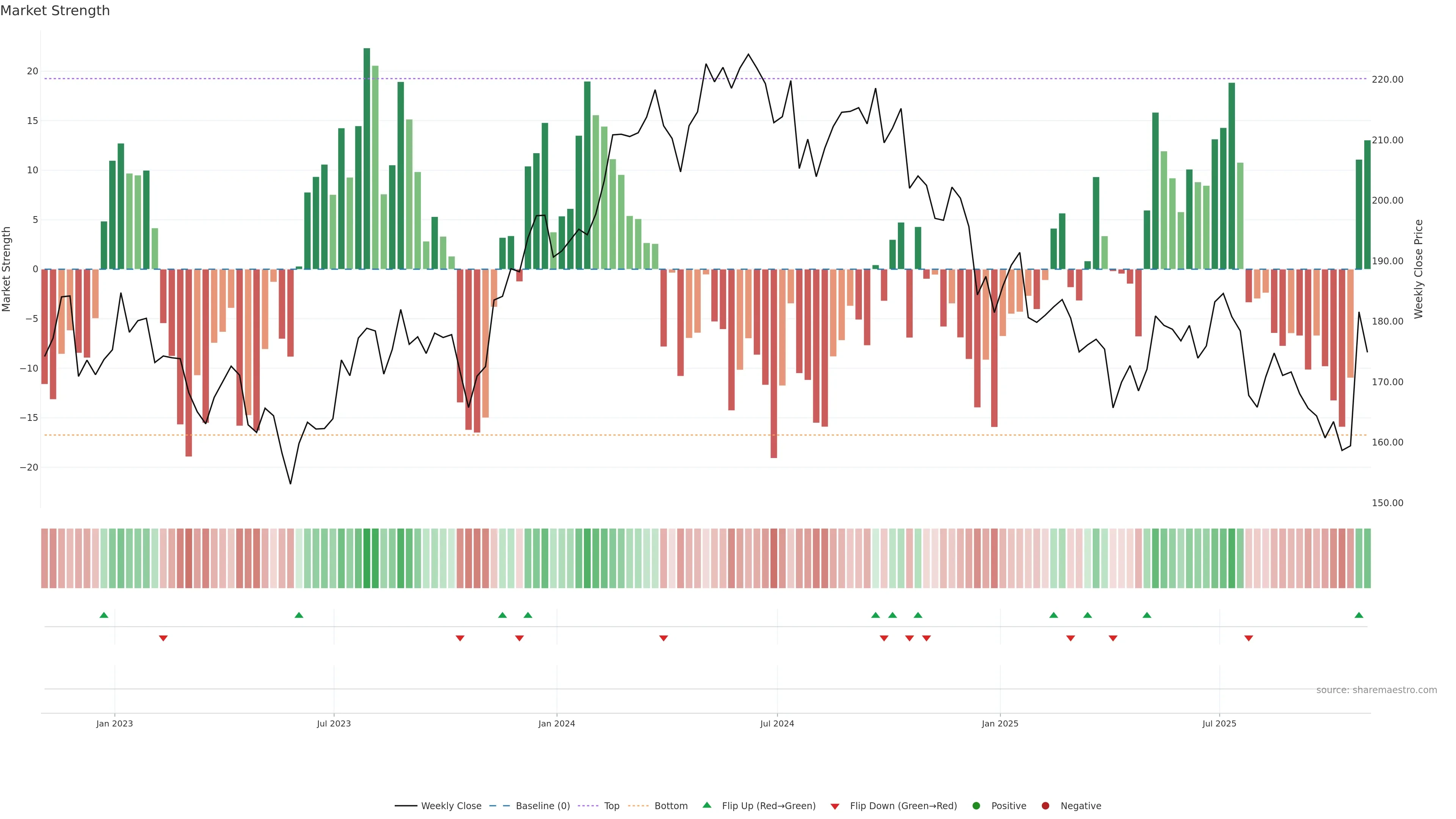Click green flip-up triangle before Jul 2023
Image resolution: width=1456 pixels, height=819 pixels.
coord(299,615)
